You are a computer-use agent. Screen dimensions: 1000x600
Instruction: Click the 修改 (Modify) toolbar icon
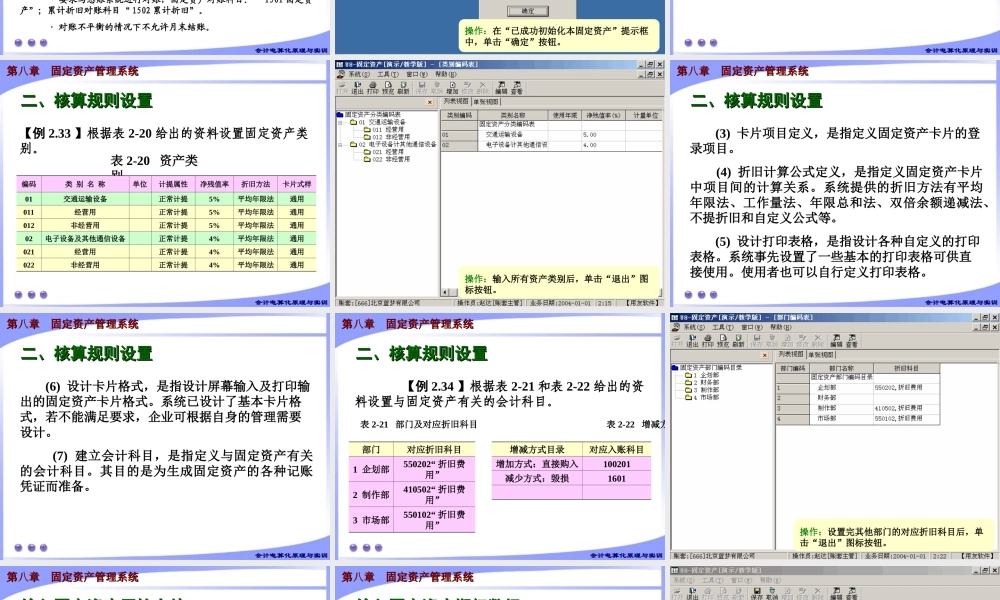pyautogui.click(x=467, y=88)
